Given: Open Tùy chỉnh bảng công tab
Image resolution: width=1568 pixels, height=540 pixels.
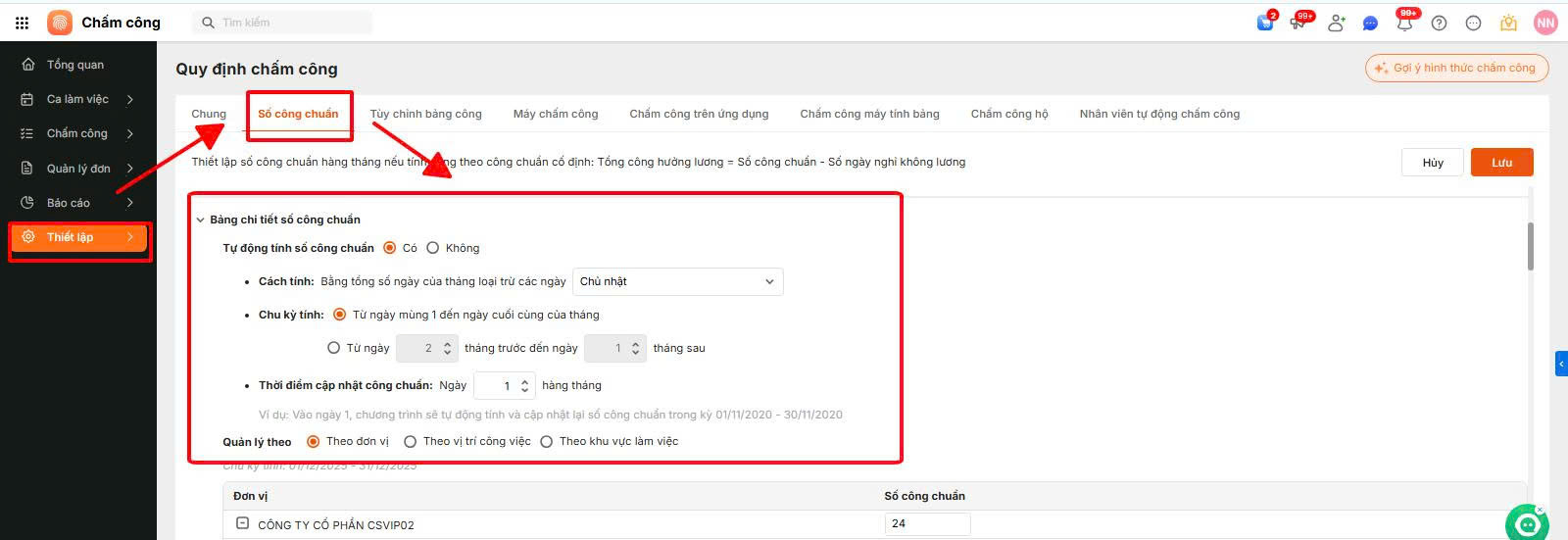Looking at the screenshot, I should [x=426, y=114].
